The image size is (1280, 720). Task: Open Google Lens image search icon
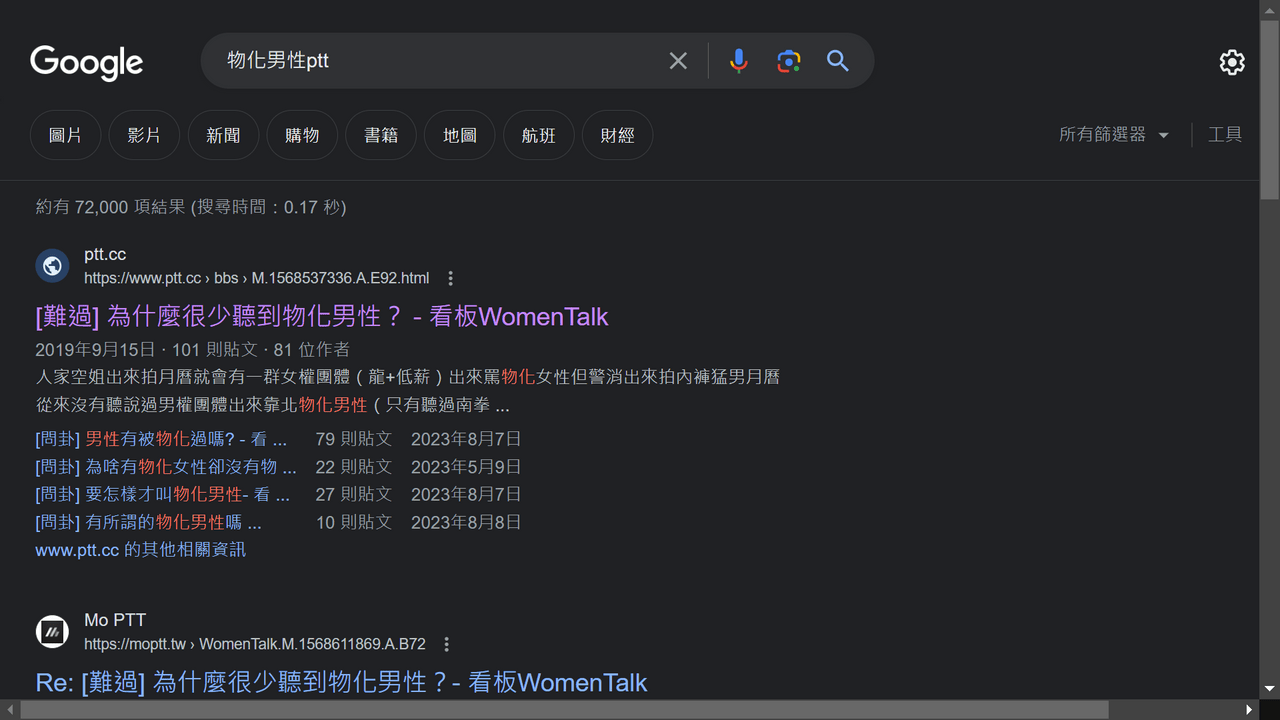pyautogui.click(x=789, y=61)
